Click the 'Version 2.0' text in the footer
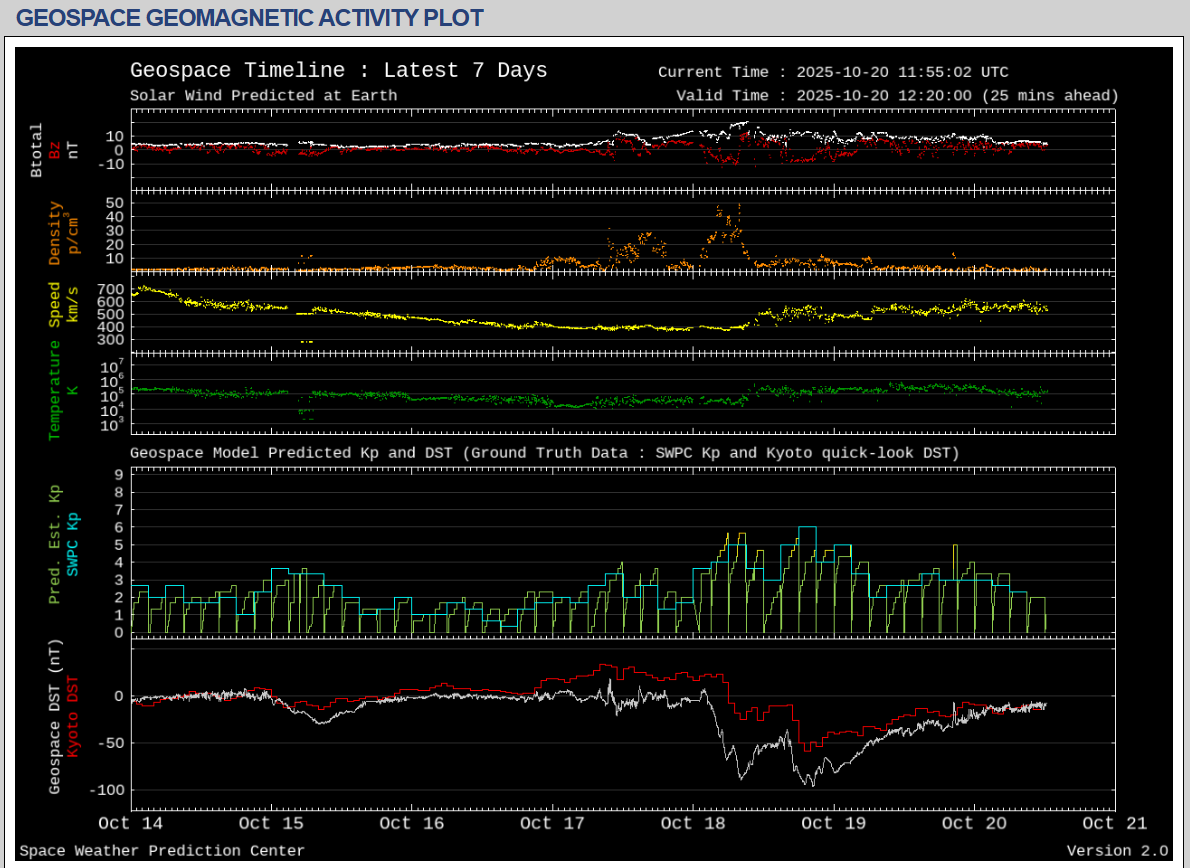Image resolution: width=1190 pixels, height=868 pixels. pyautogui.click(x=1117, y=851)
